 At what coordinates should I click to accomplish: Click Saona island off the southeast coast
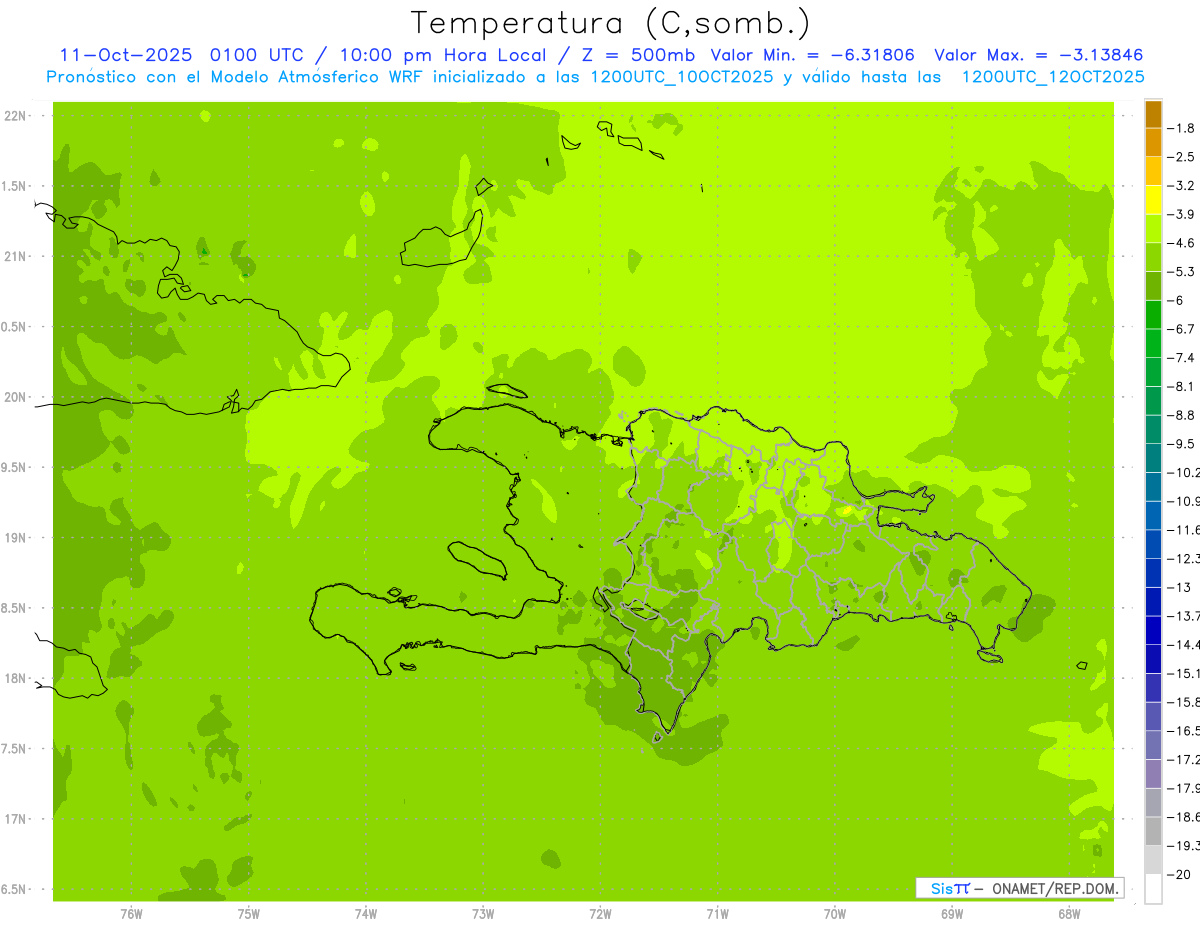pos(990,656)
